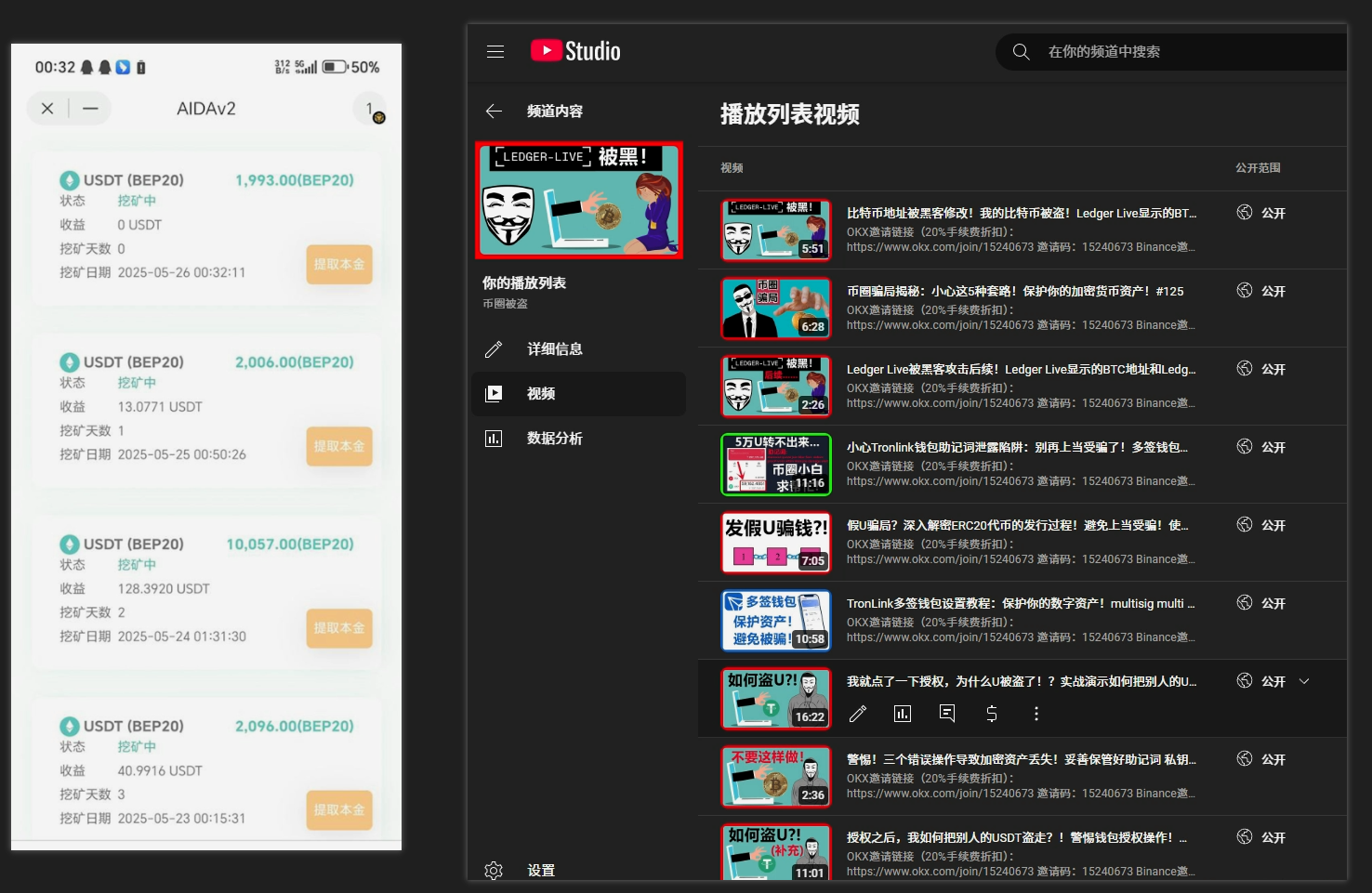Open Settings gear in sidebar
Image resolution: width=1372 pixels, height=893 pixels.
tap(494, 871)
